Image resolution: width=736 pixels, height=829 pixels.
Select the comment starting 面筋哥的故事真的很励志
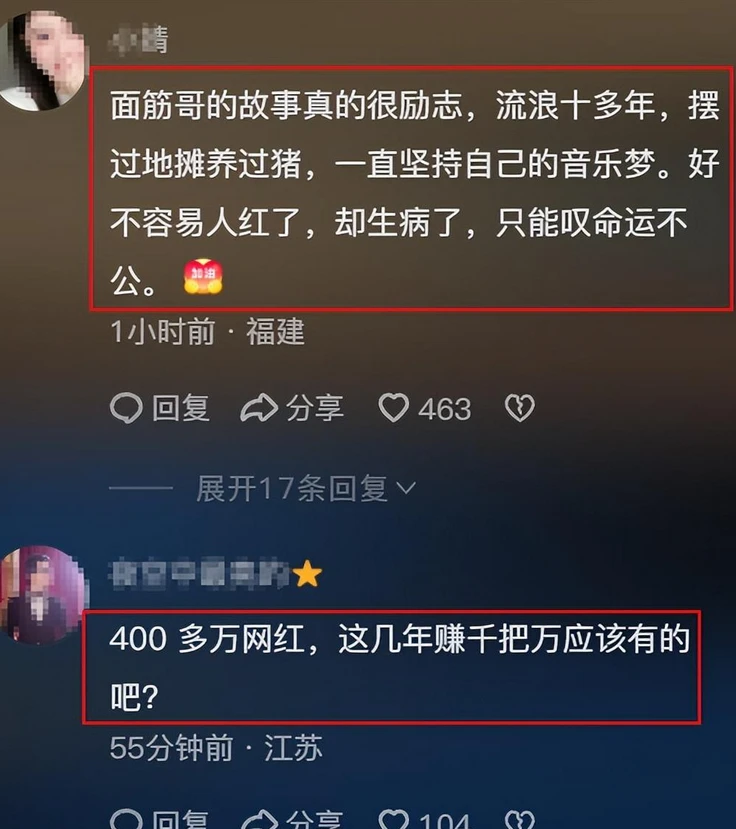click(413, 188)
